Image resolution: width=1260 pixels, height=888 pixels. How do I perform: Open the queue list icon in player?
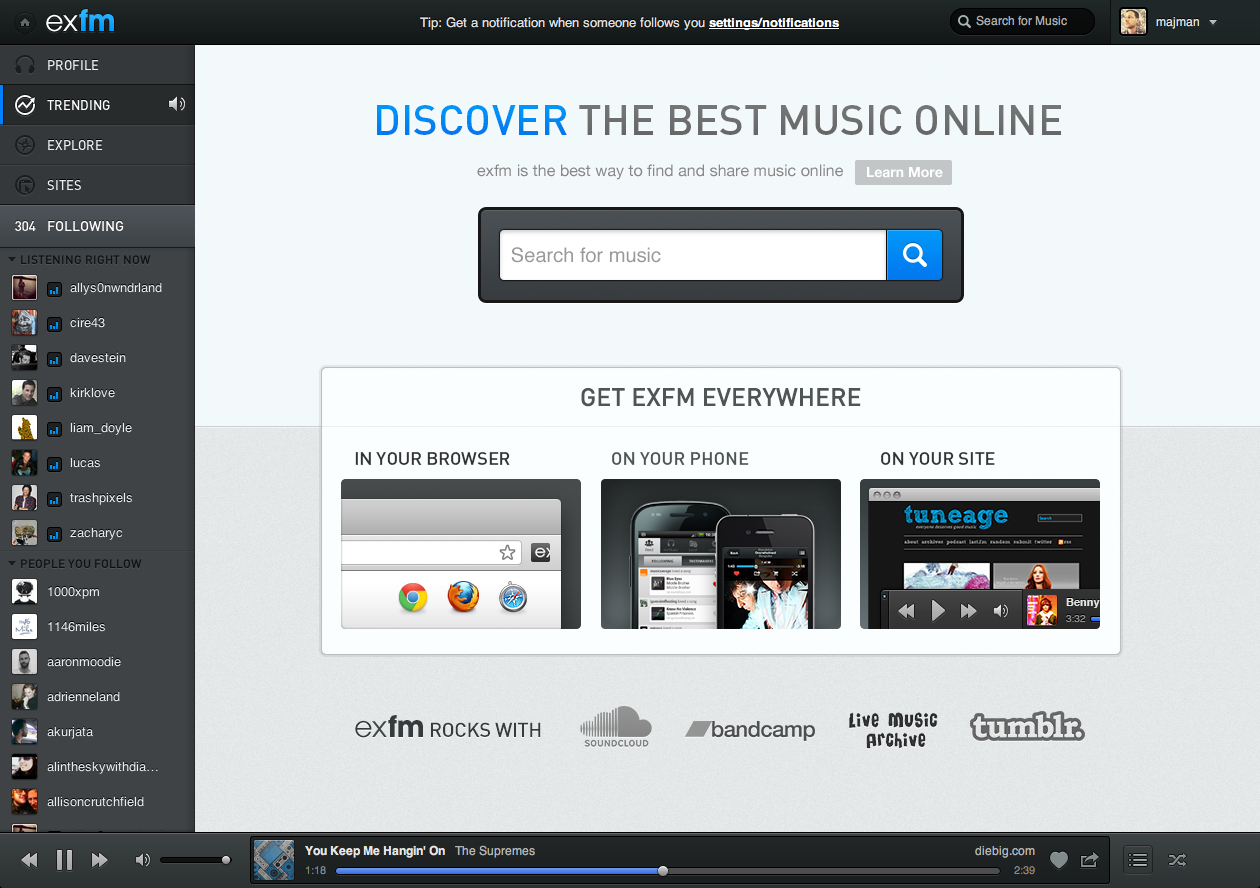coord(1138,859)
